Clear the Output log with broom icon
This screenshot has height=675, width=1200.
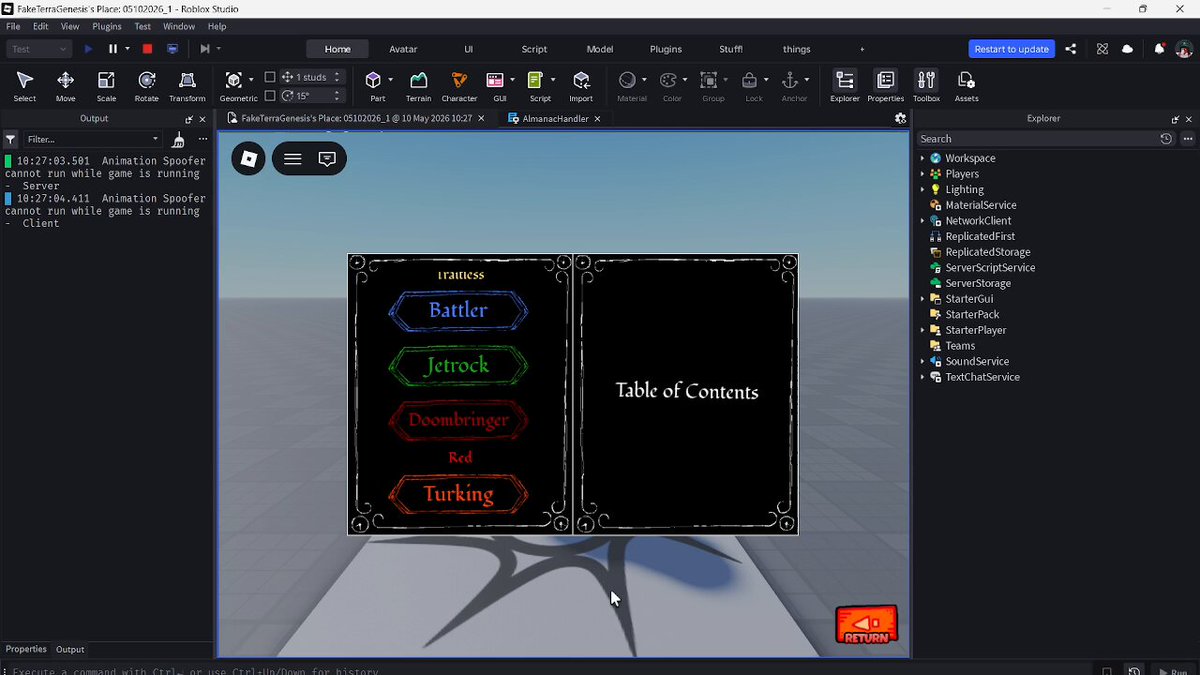click(178, 139)
